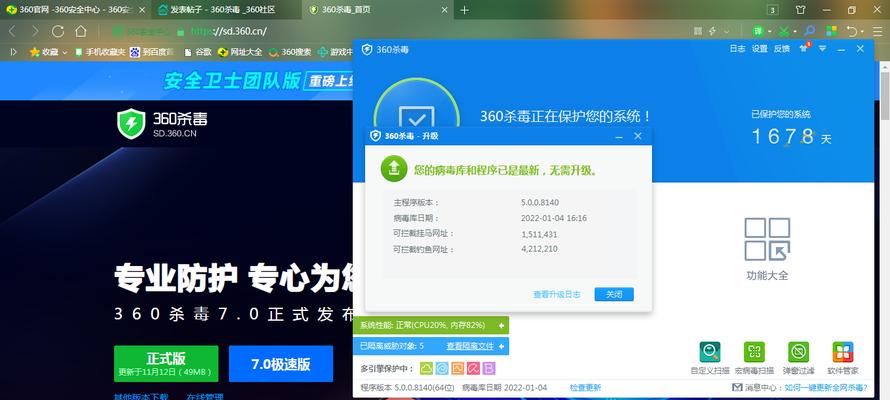Viewport: 890px width, 400px height.
Task: Open 360杀毒 skin gift icon with badge
Action: pyautogui.click(x=804, y=48)
